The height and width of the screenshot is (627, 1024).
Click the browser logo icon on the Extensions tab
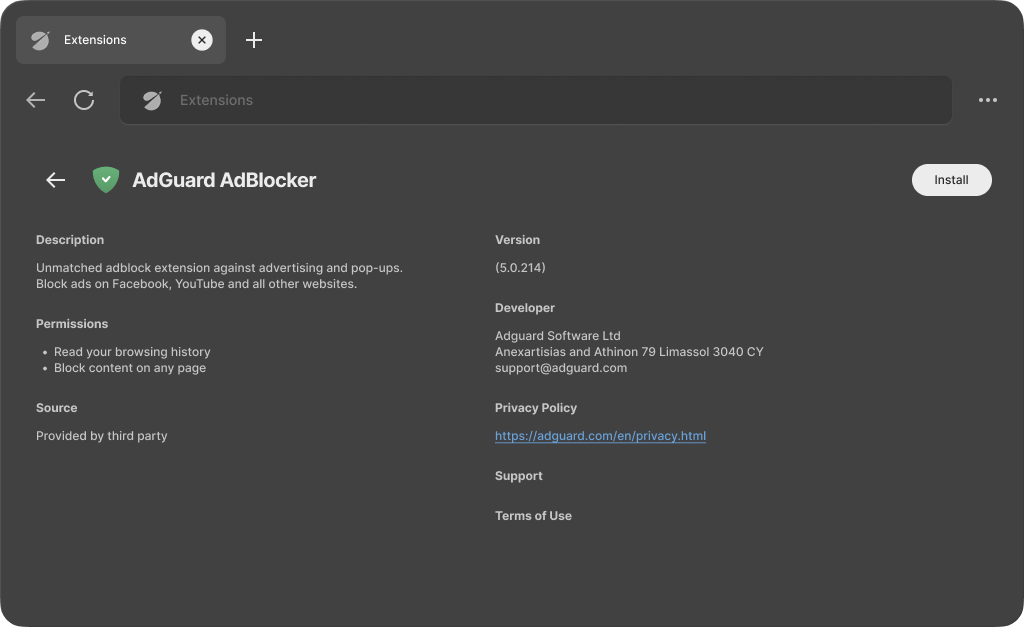41,40
